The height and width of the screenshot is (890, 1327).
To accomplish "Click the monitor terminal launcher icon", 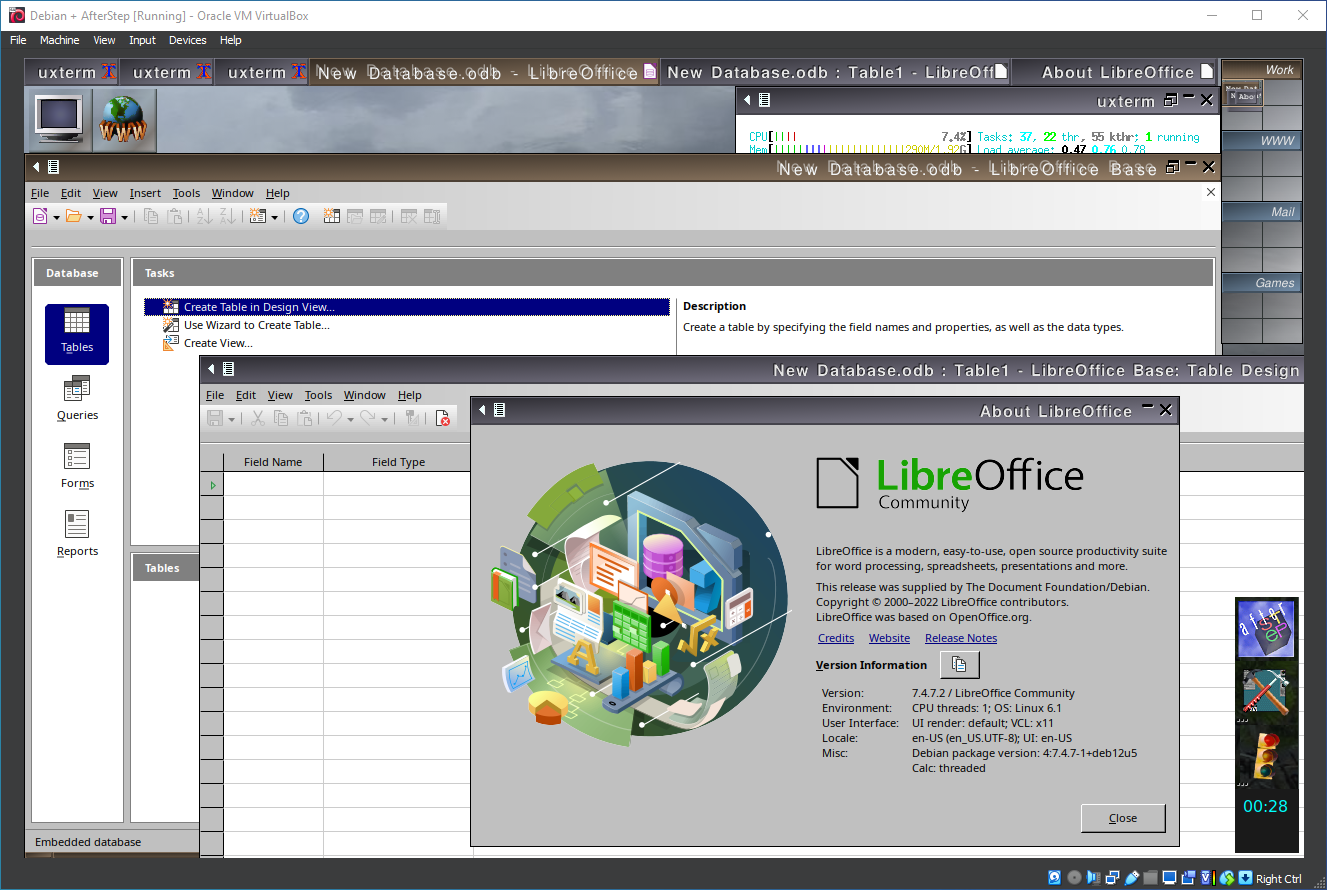I will point(59,119).
